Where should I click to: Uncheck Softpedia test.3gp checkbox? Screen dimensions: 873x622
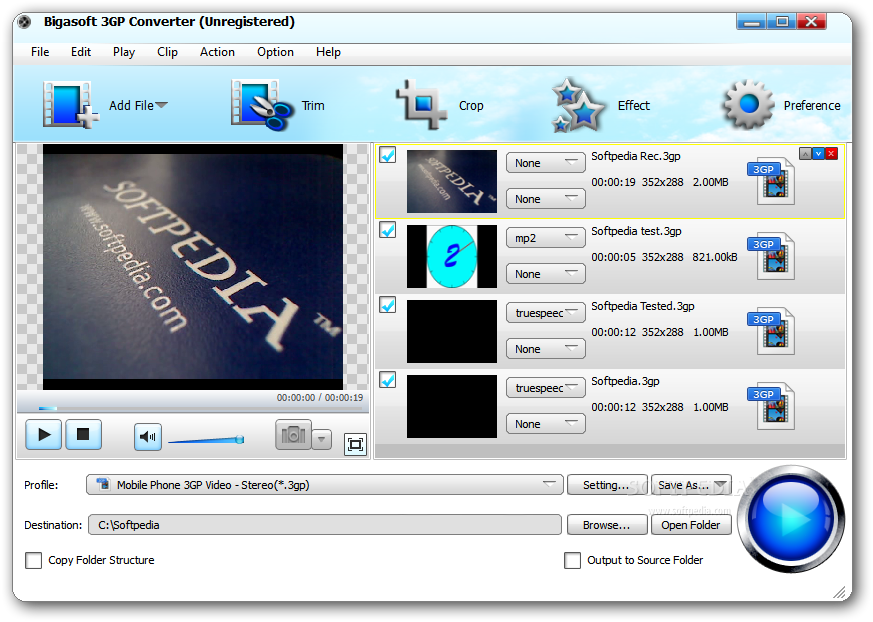tap(388, 229)
